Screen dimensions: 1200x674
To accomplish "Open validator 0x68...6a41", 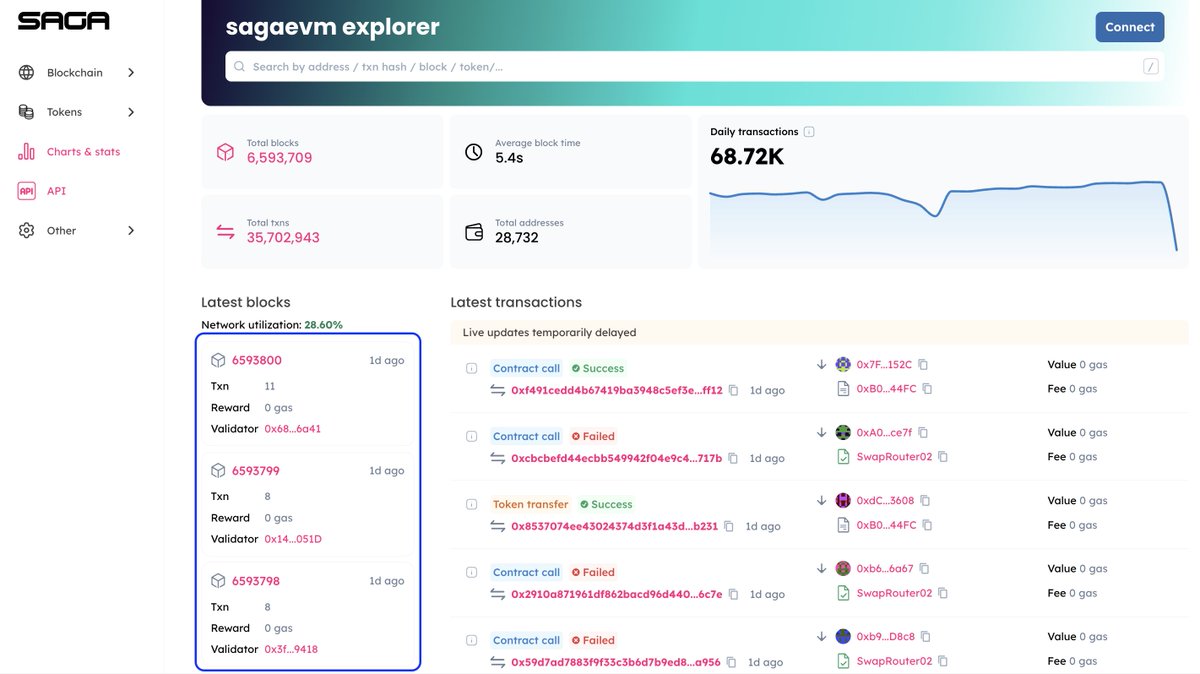I will (x=293, y=429).
